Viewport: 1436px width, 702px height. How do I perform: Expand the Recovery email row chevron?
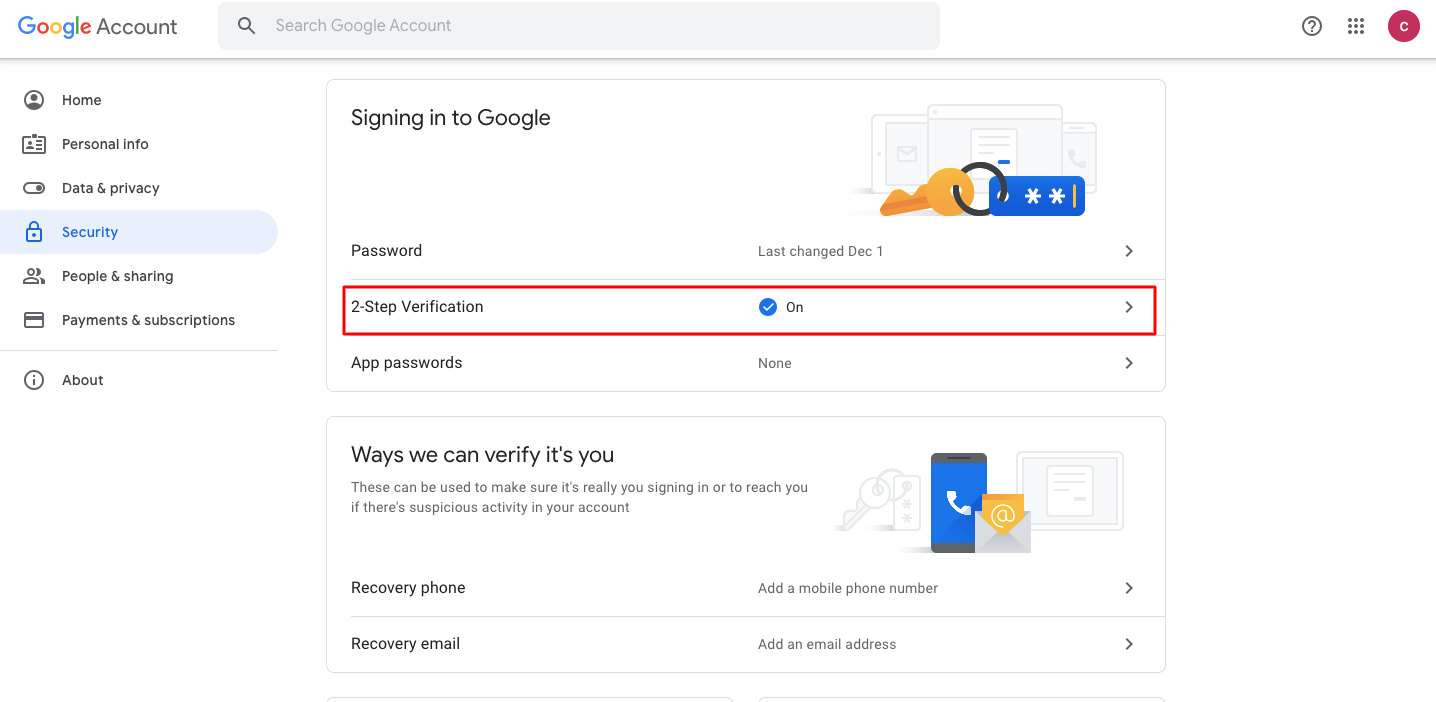click(x=1129, y=644)
